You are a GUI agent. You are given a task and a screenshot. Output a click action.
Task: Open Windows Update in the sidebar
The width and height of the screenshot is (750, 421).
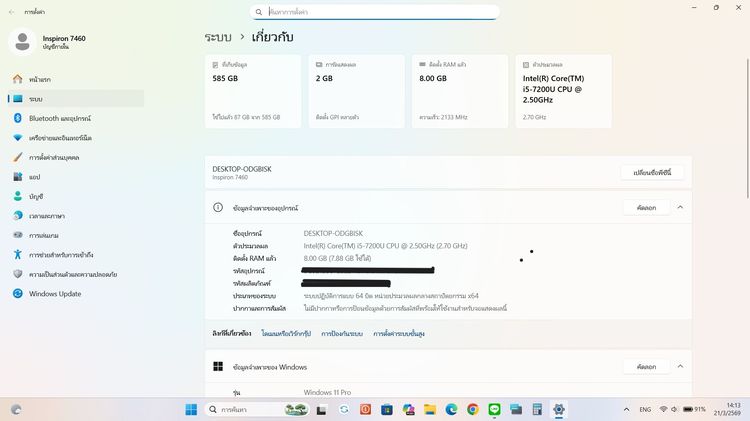[55, 293]
